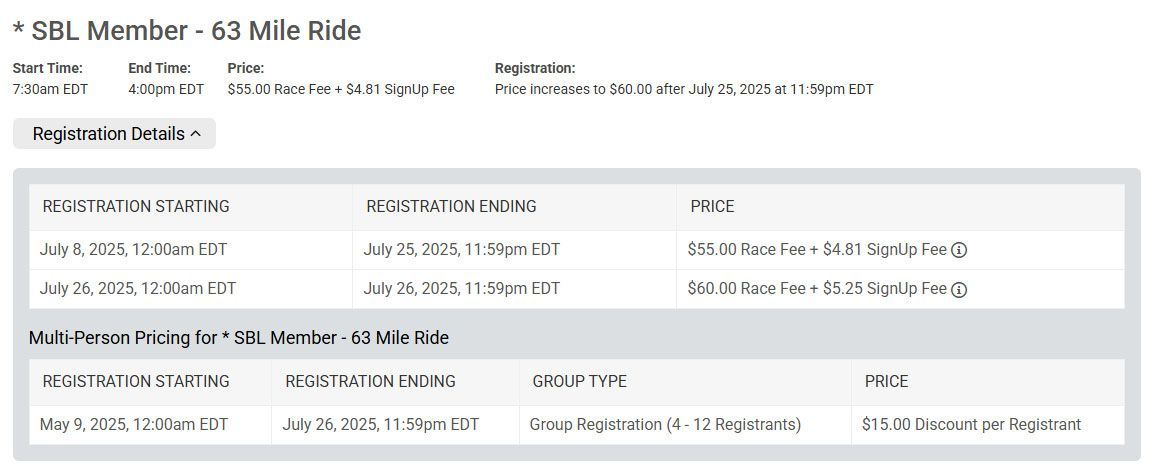Open info icon beside $5.25 SignUp Fee

[959, 289]
